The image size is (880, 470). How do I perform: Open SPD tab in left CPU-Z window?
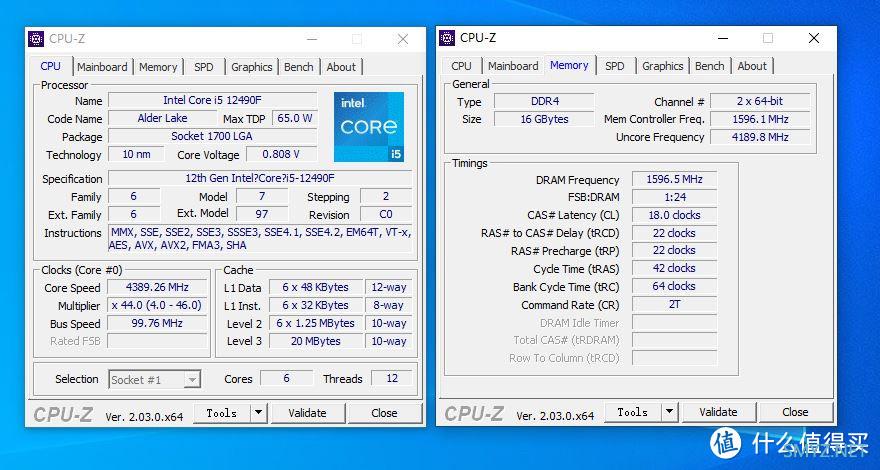tap(204, 67)
